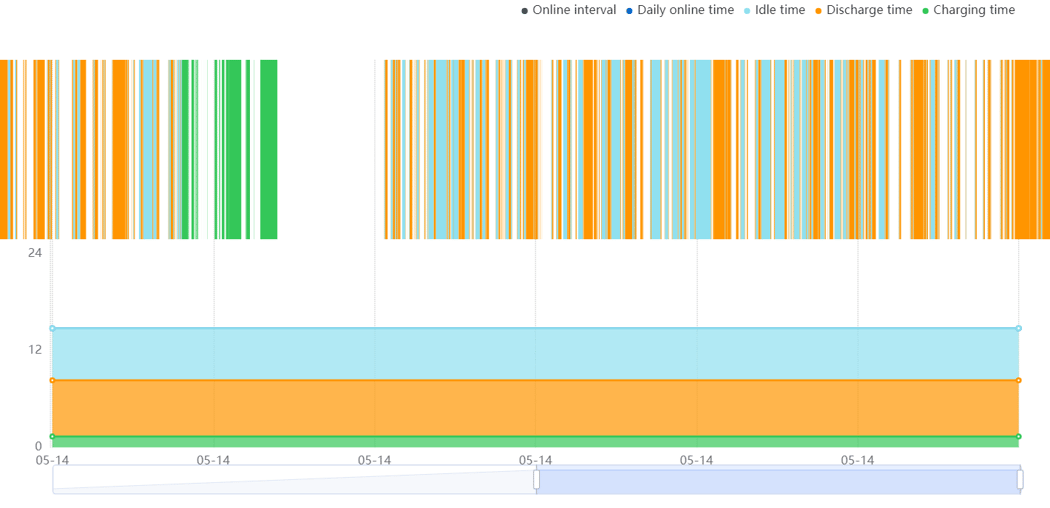Click the right zoom slider handle
Image resolution: width=1050 pixels, height=508 pixels.
click(1020, 479)
